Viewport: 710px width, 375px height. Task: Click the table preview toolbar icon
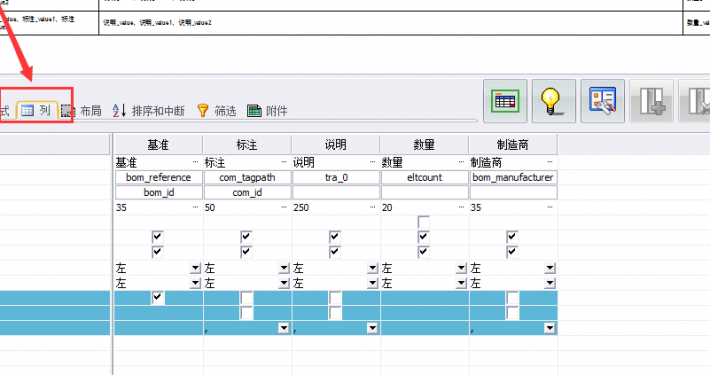505,101
